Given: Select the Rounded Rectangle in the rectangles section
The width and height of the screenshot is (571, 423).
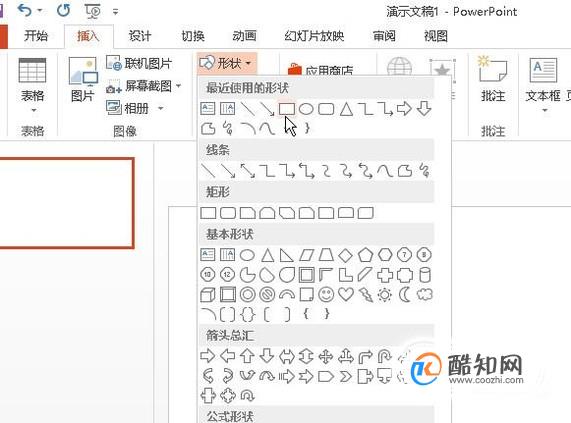Looking at the screenshot, I should pos(228,213).
